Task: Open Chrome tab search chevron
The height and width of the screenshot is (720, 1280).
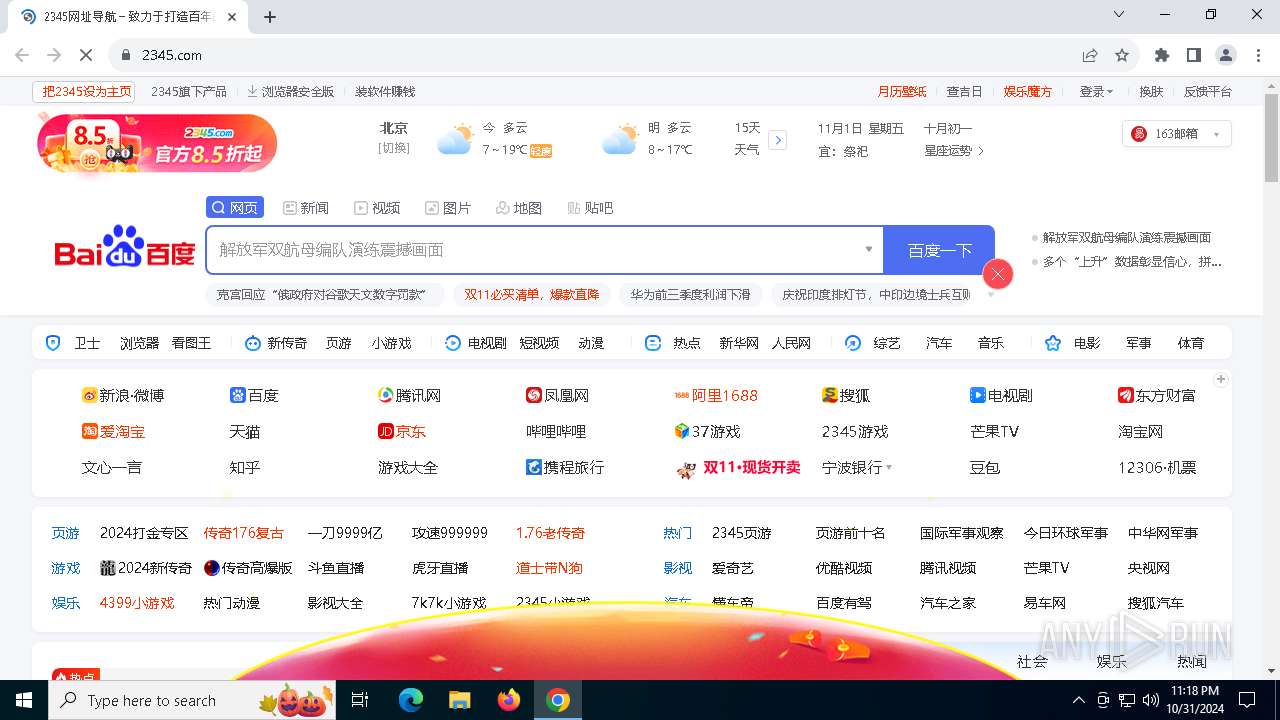Action: (x=1119, y=14)
